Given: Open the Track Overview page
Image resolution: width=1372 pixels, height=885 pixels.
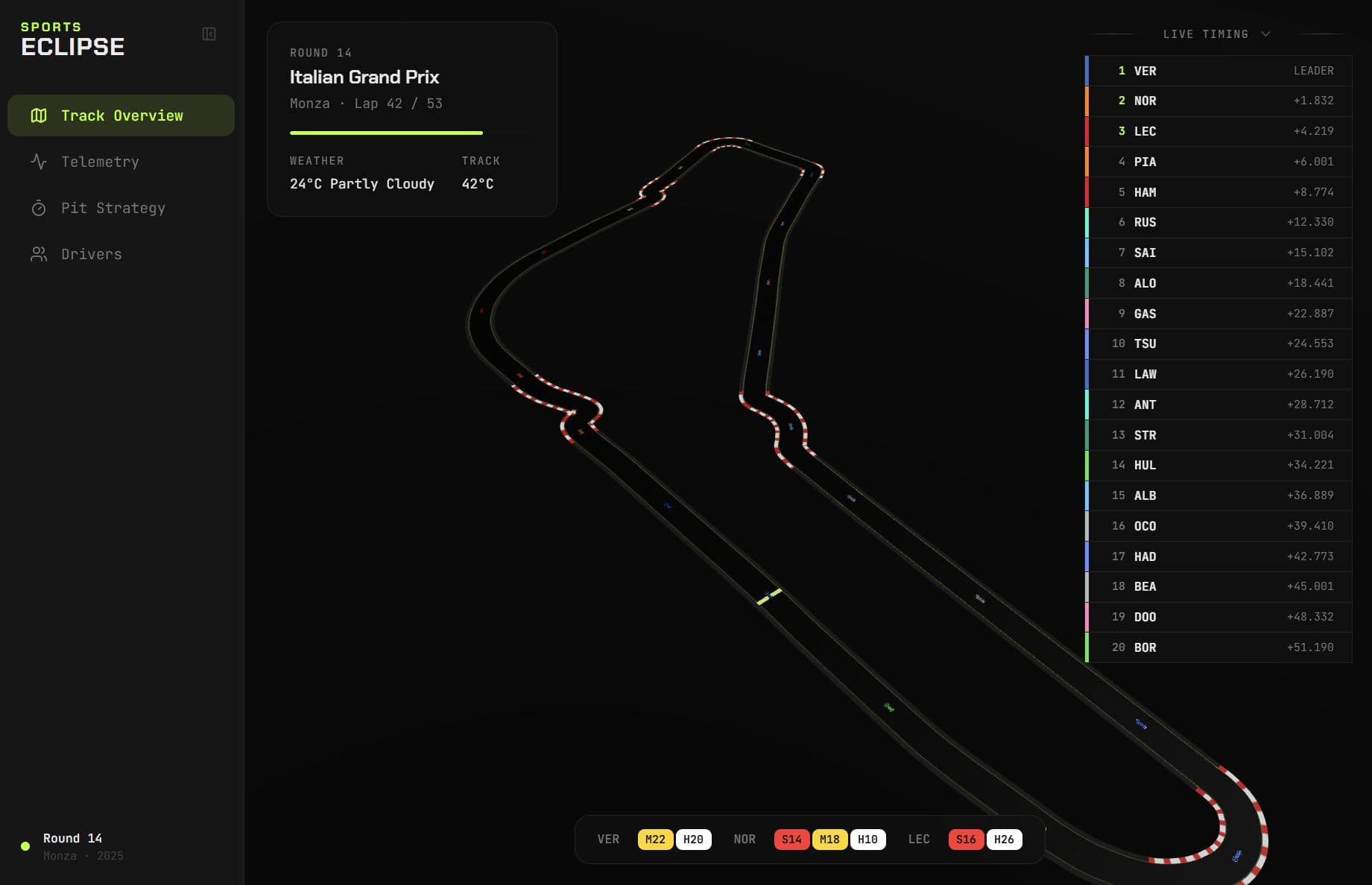Looking at the screenshot, I should click(x=121, y=115).
